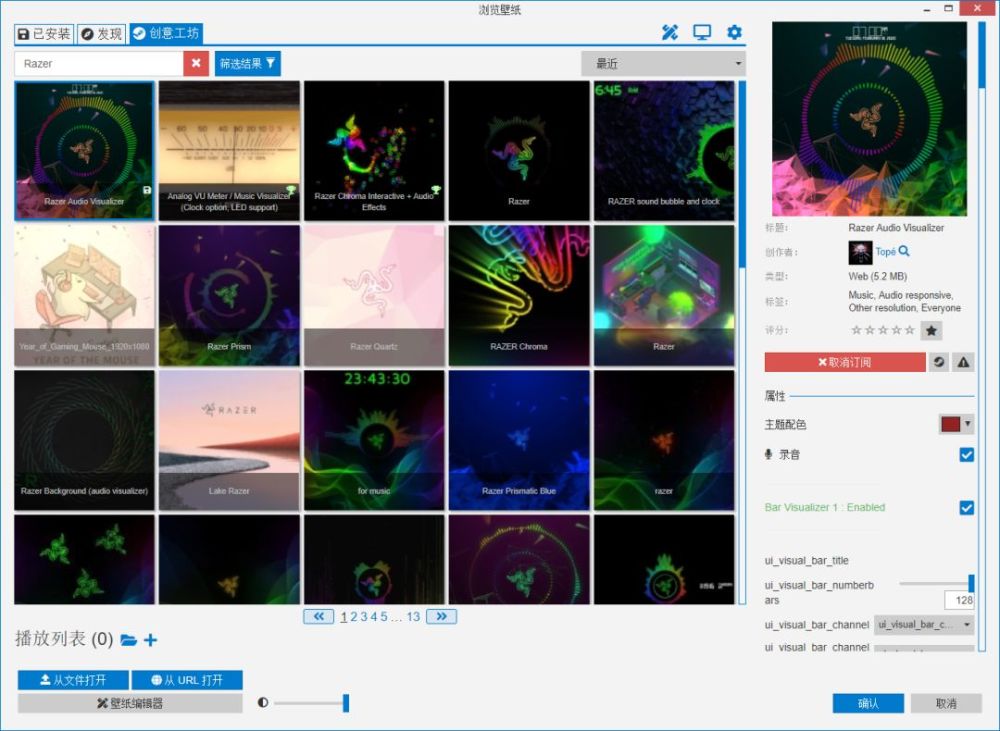Report wallpaper with warning triangle icon
Image resolution: width=1000 pixels, height=731 pixels.
(963, 362)
